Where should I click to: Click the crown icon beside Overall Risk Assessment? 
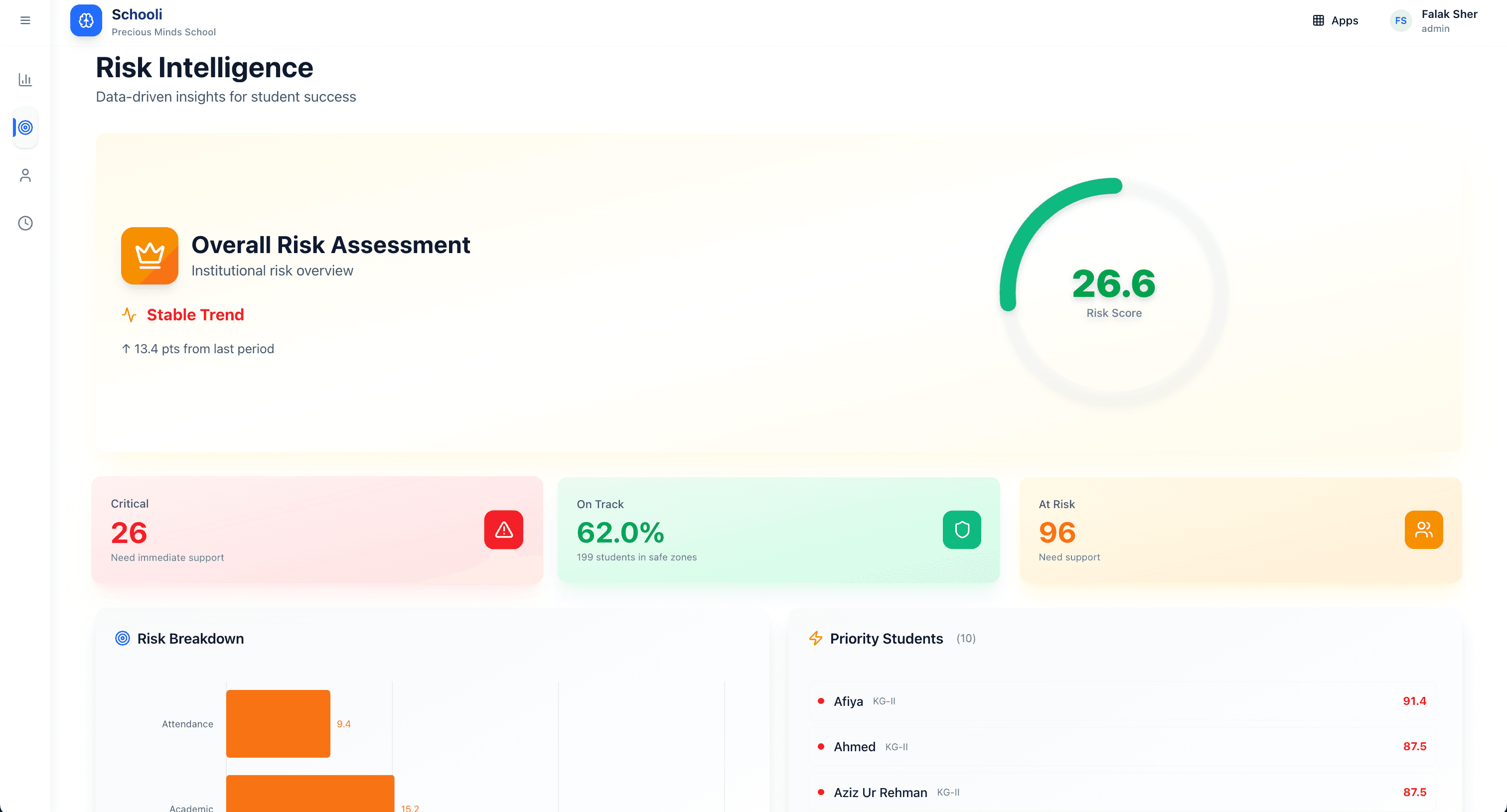(149, 256)
